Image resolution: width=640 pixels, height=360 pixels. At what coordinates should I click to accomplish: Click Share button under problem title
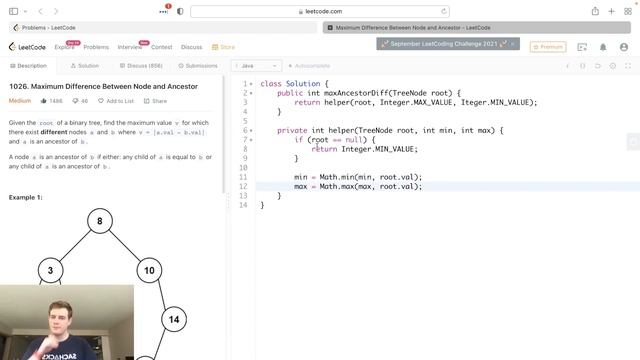click(x=155, y=101)
